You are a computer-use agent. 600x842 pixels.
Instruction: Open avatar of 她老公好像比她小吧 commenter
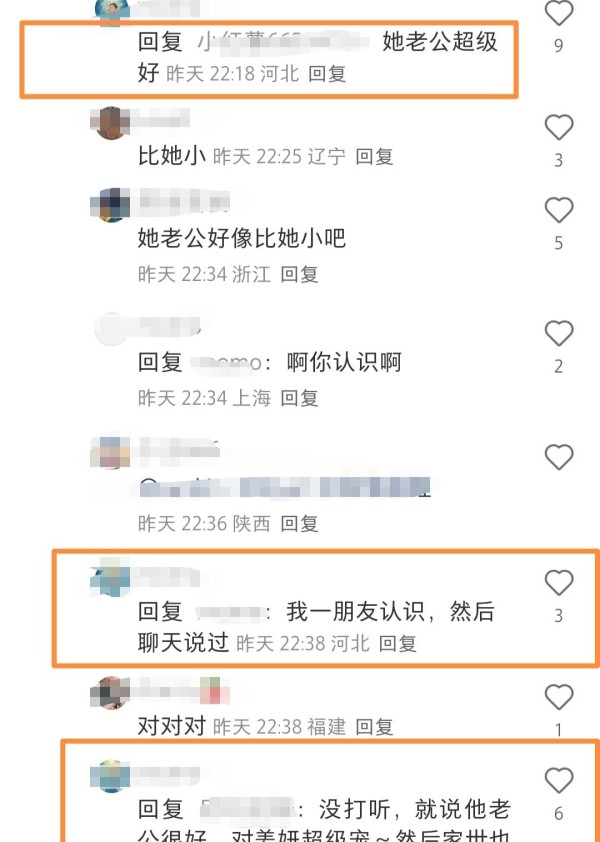pyautogui.click(x=111, y=205)
